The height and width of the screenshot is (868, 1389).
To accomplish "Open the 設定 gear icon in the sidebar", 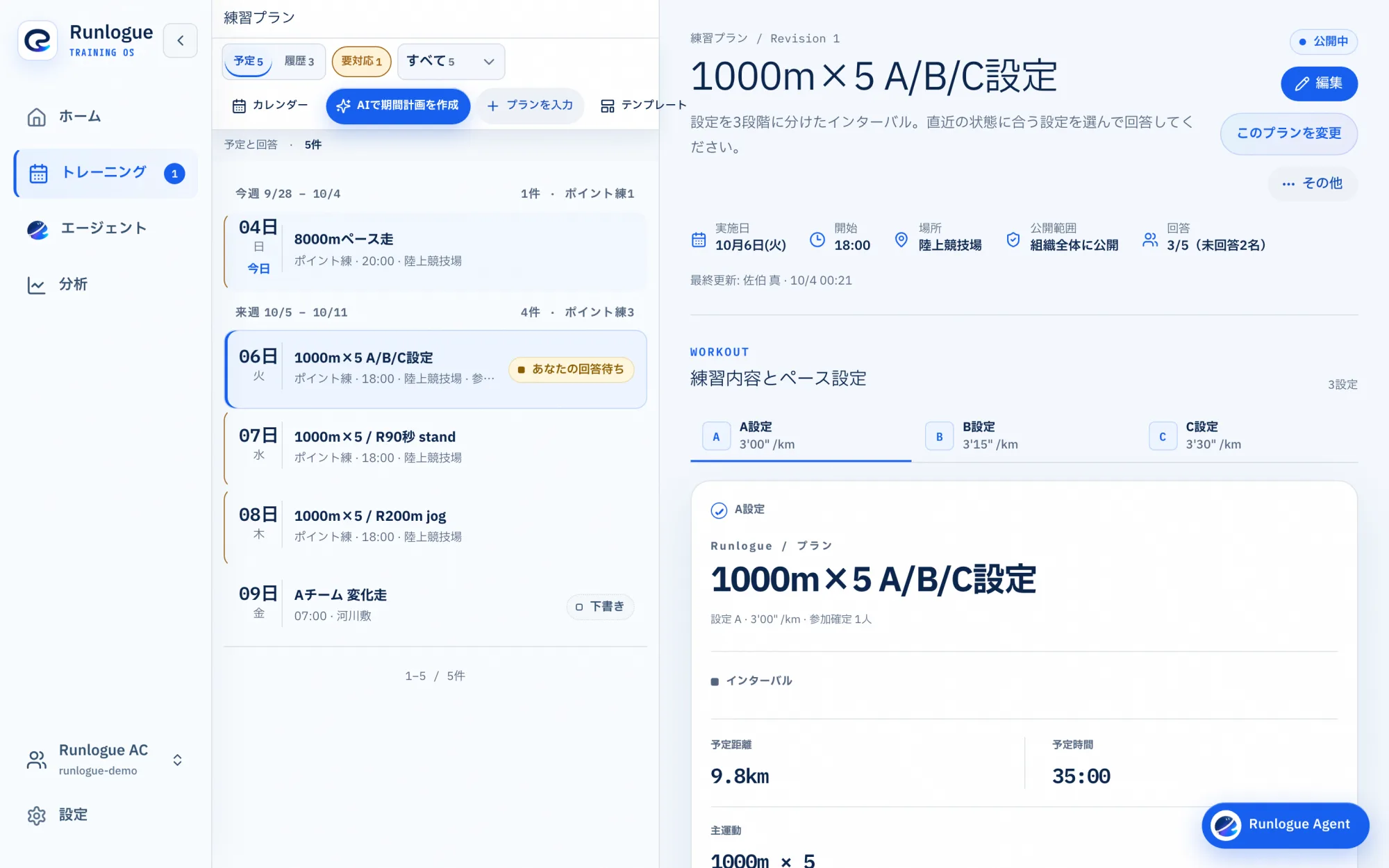I will pyautogui.click(x=37, y=815).
